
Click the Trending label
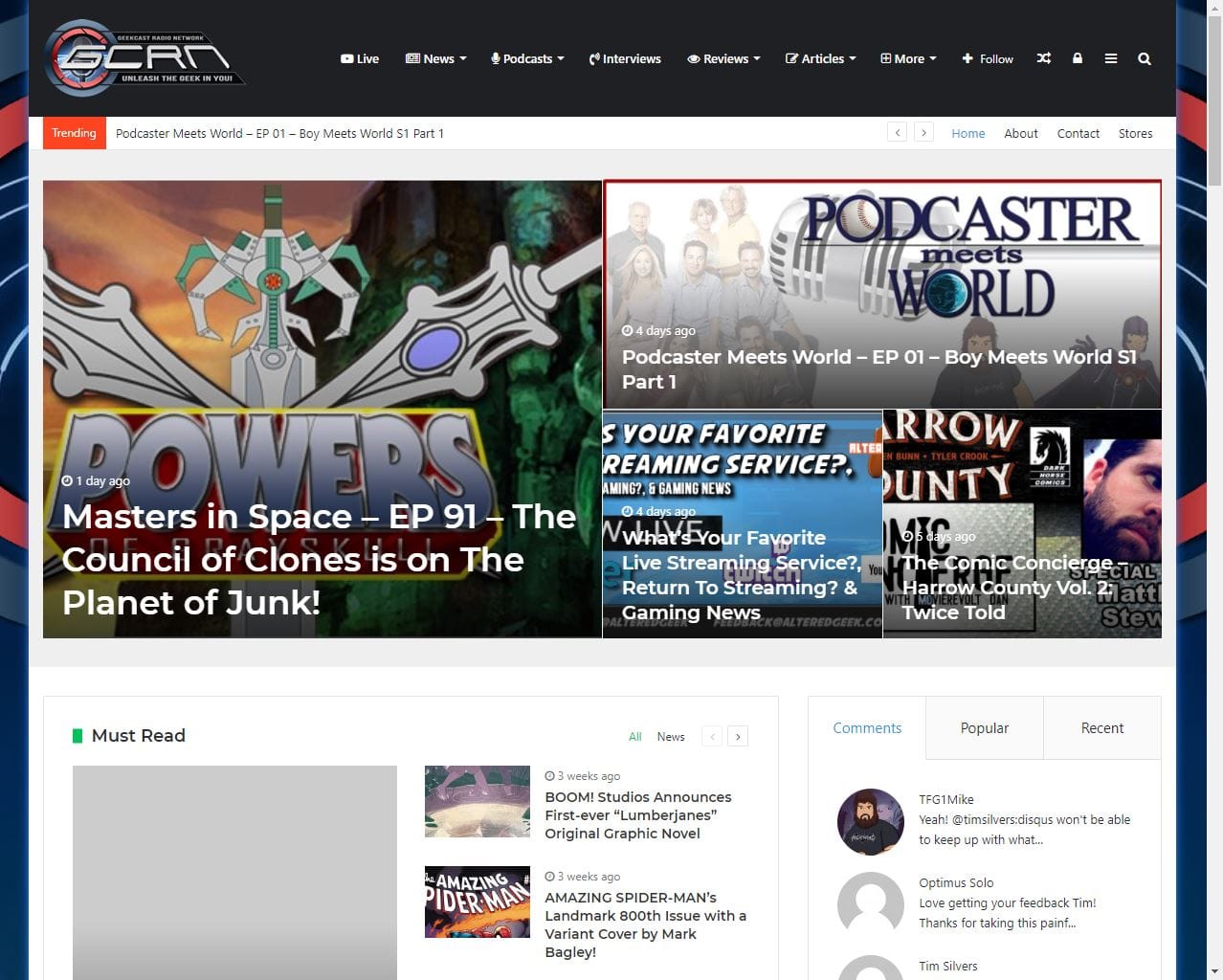click(74, 133)
